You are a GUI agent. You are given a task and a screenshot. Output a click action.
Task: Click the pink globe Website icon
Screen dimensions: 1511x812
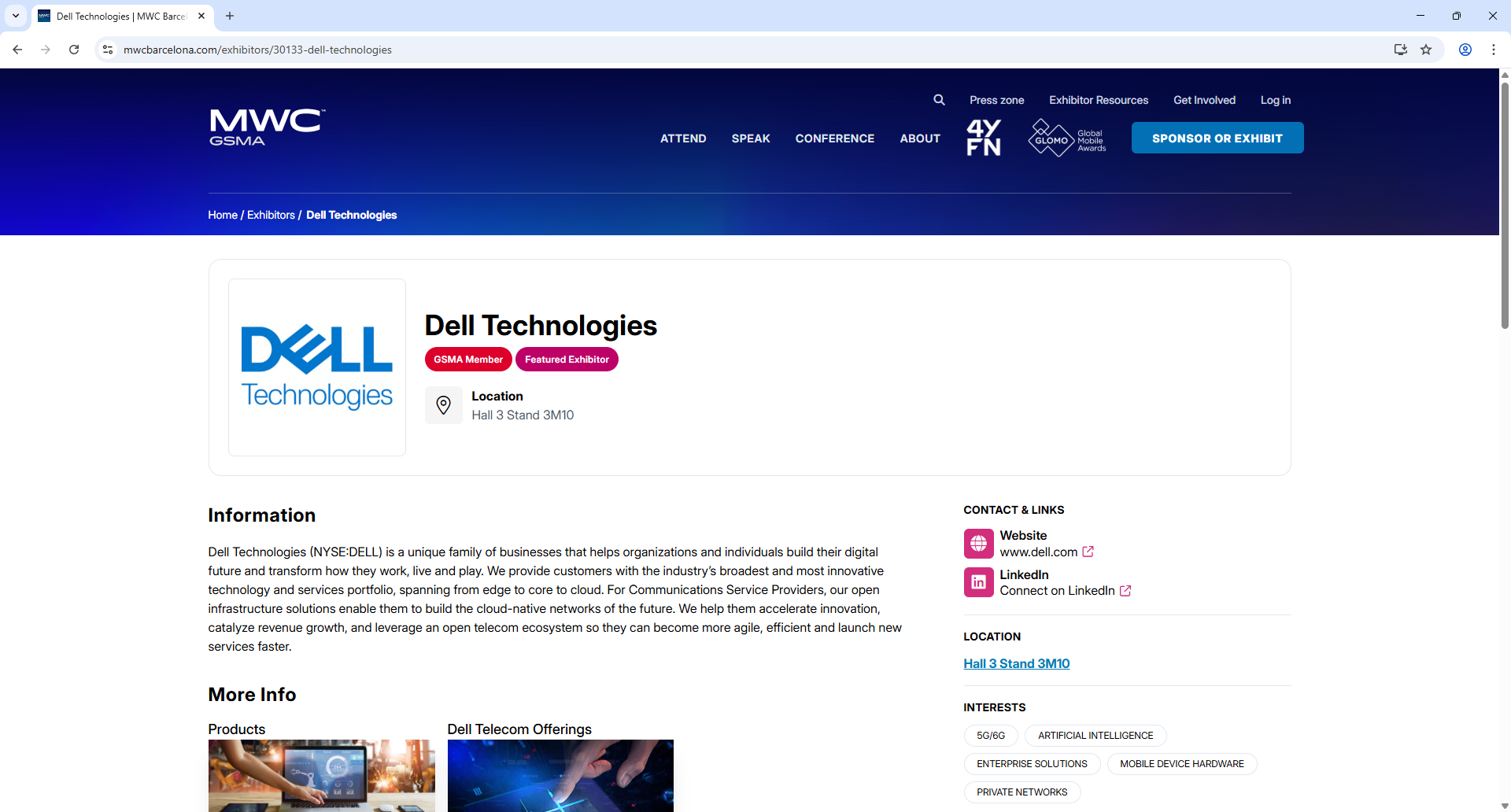click(978, 543)
